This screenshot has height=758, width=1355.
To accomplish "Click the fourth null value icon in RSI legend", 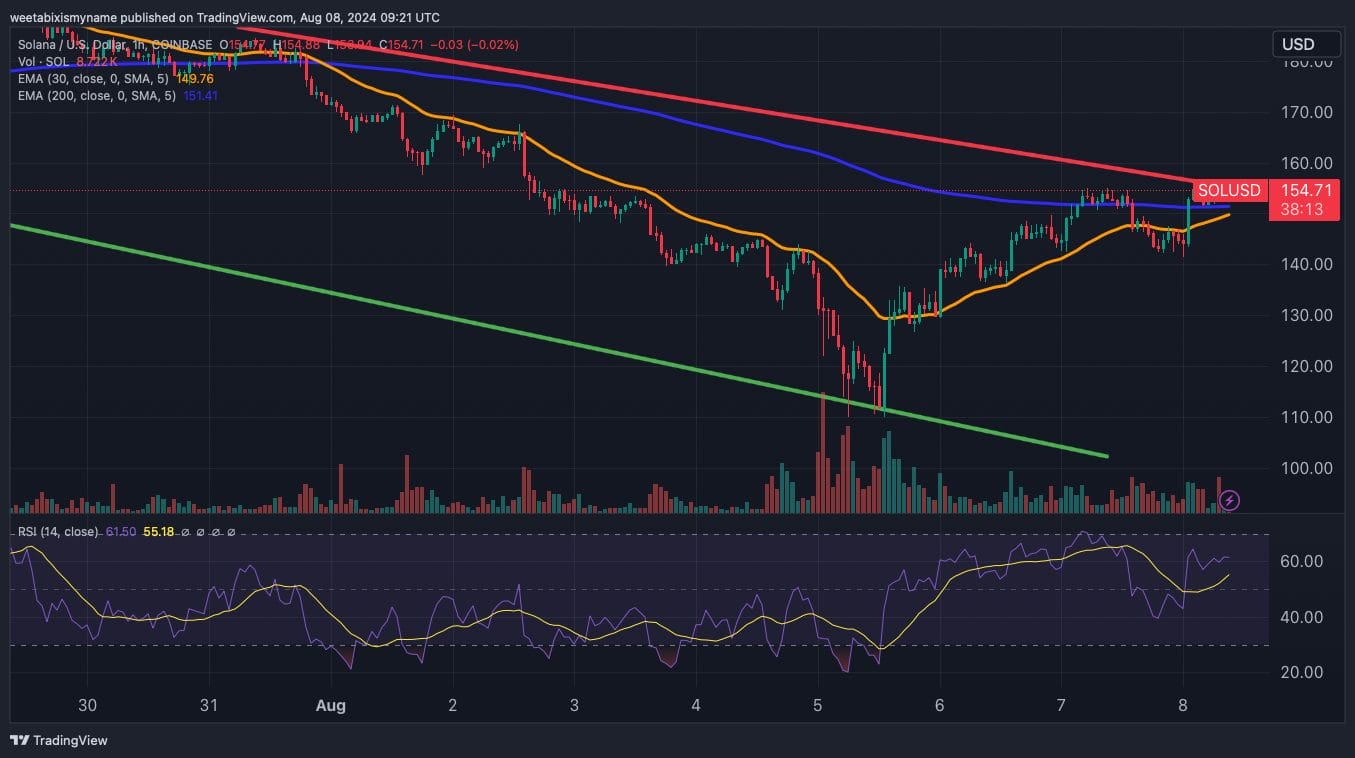I will pyautogui.click(x=231, y=532).
